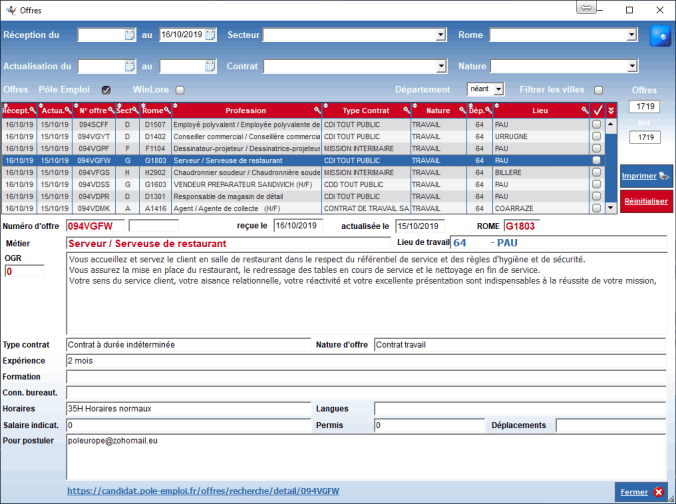Viewport: 676px width, 504px height.
Task: Click magnifier icon in Profession column header
Action: click(317, 110)
